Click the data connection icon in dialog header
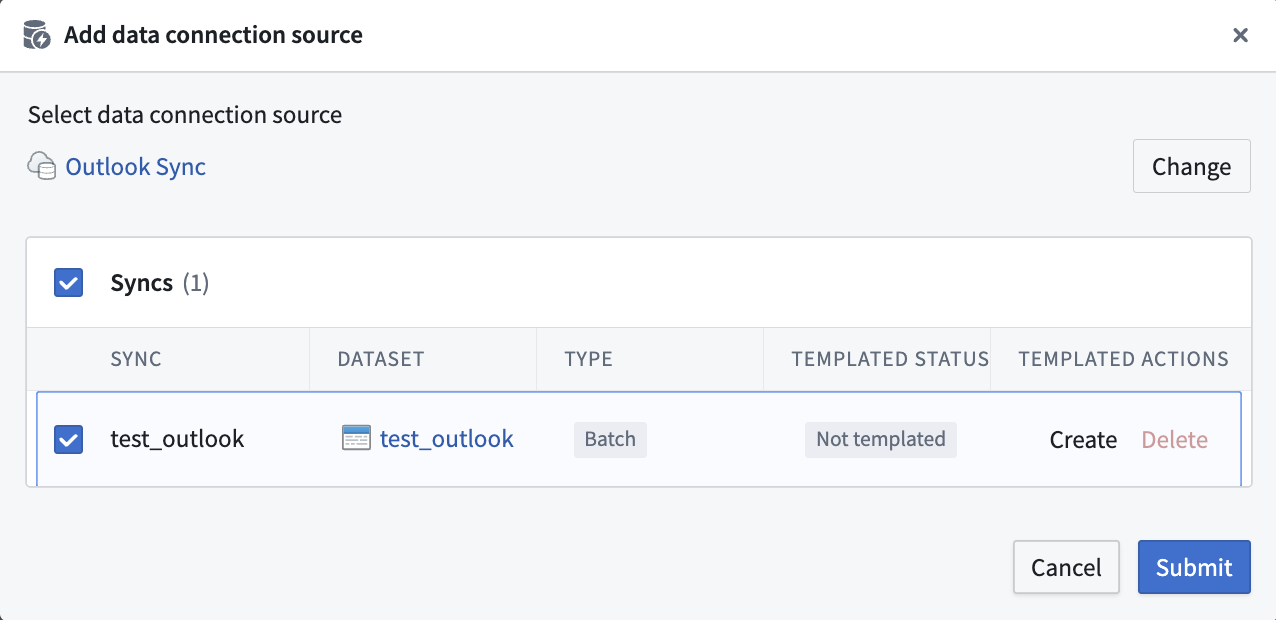Image resolution: width=1276 pixels, height=620 pixels. (37, 36)
